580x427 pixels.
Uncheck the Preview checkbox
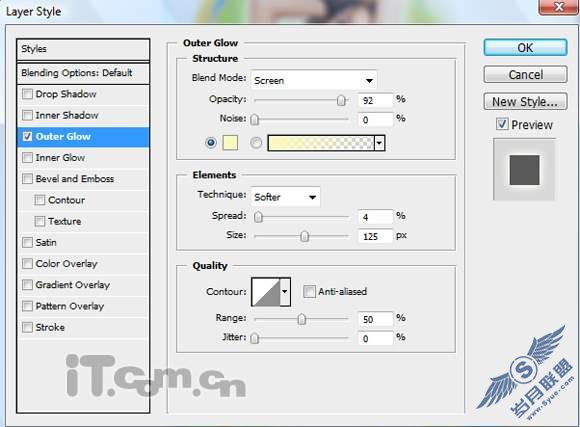point(502,124)
